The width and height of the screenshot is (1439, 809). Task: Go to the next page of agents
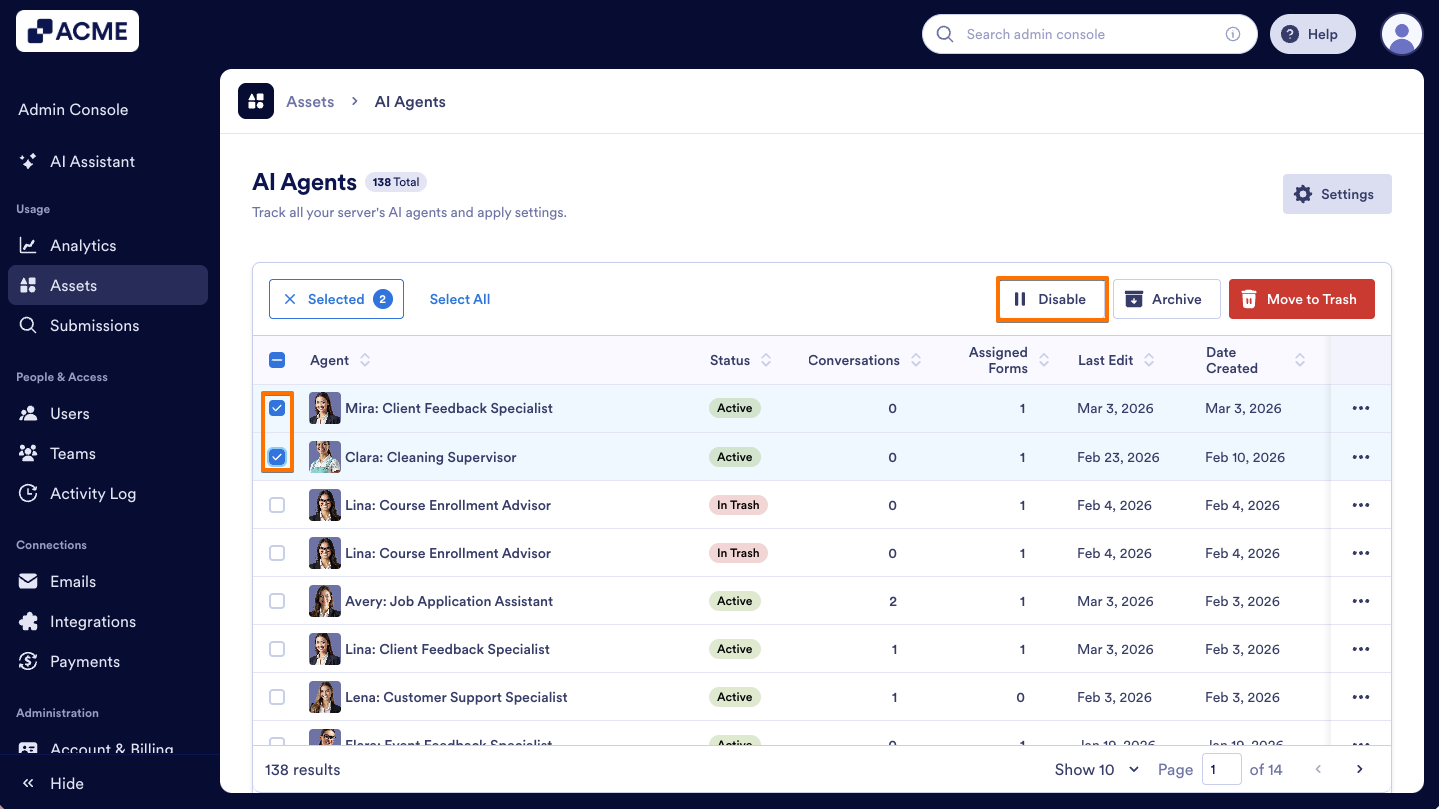click(x=1359, y=769)
